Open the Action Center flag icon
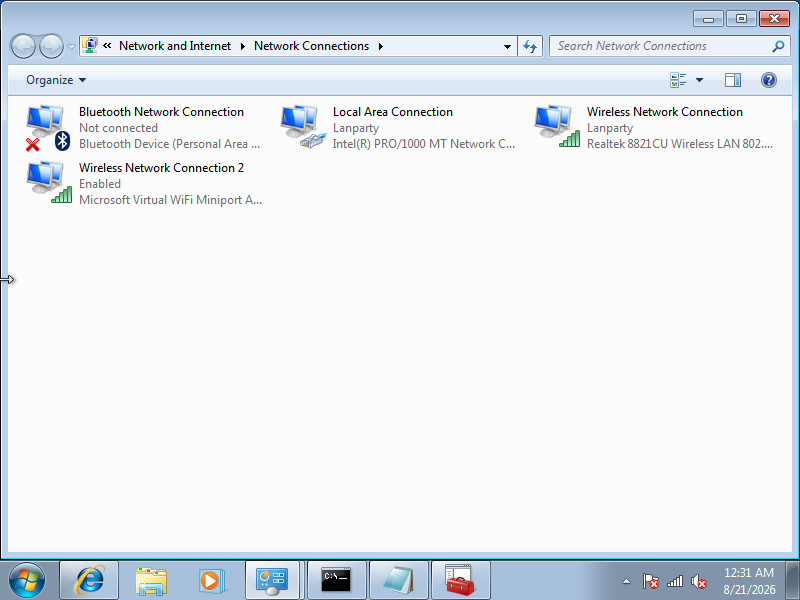 (x=650, y=581)
